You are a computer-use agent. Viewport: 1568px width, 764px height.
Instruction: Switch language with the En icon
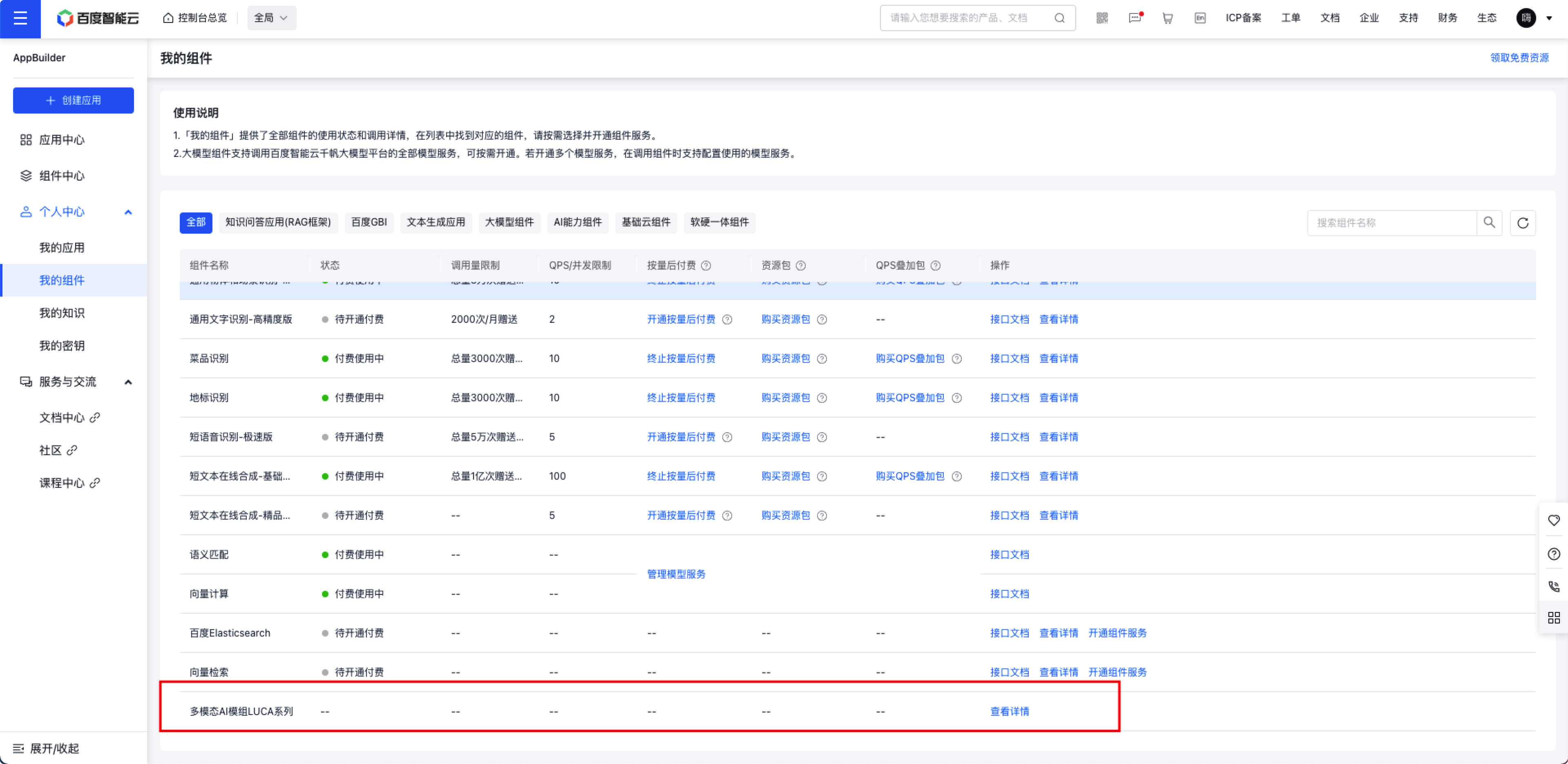pyautogui.click(x=1200, y=18)
